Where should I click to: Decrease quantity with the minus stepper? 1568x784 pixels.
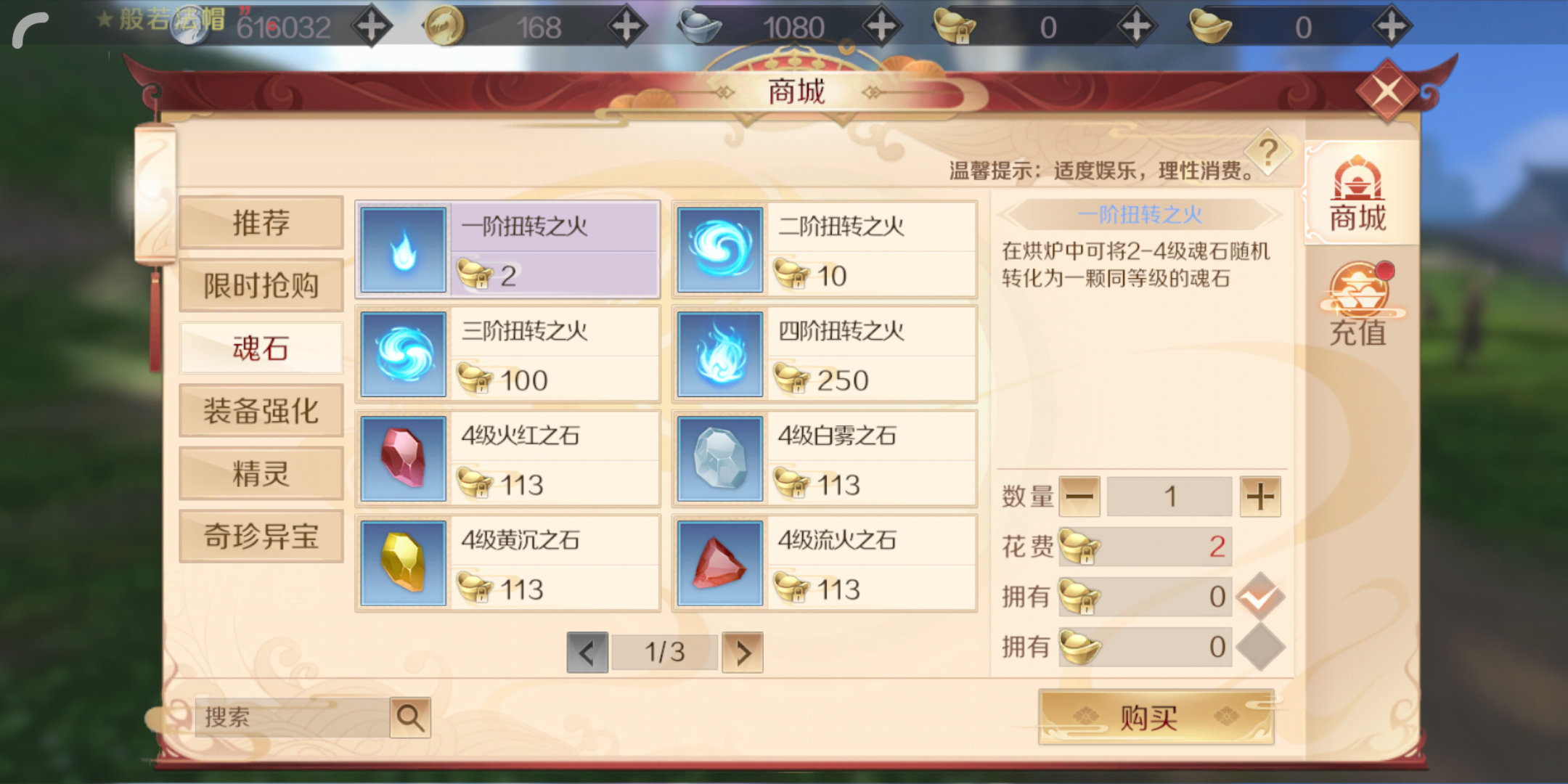click(x=1079, y=497)
